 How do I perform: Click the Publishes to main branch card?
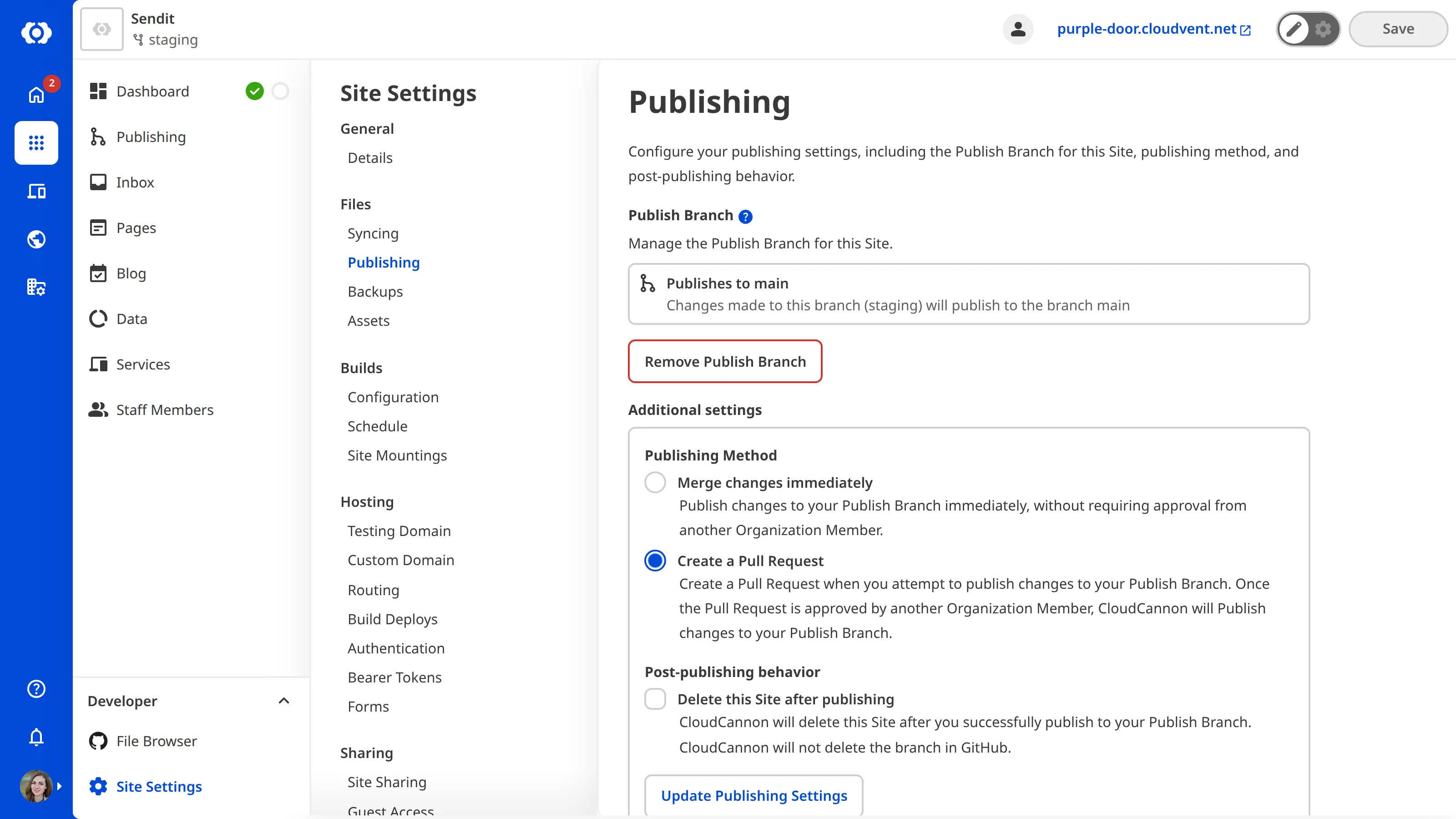point(969,294)
